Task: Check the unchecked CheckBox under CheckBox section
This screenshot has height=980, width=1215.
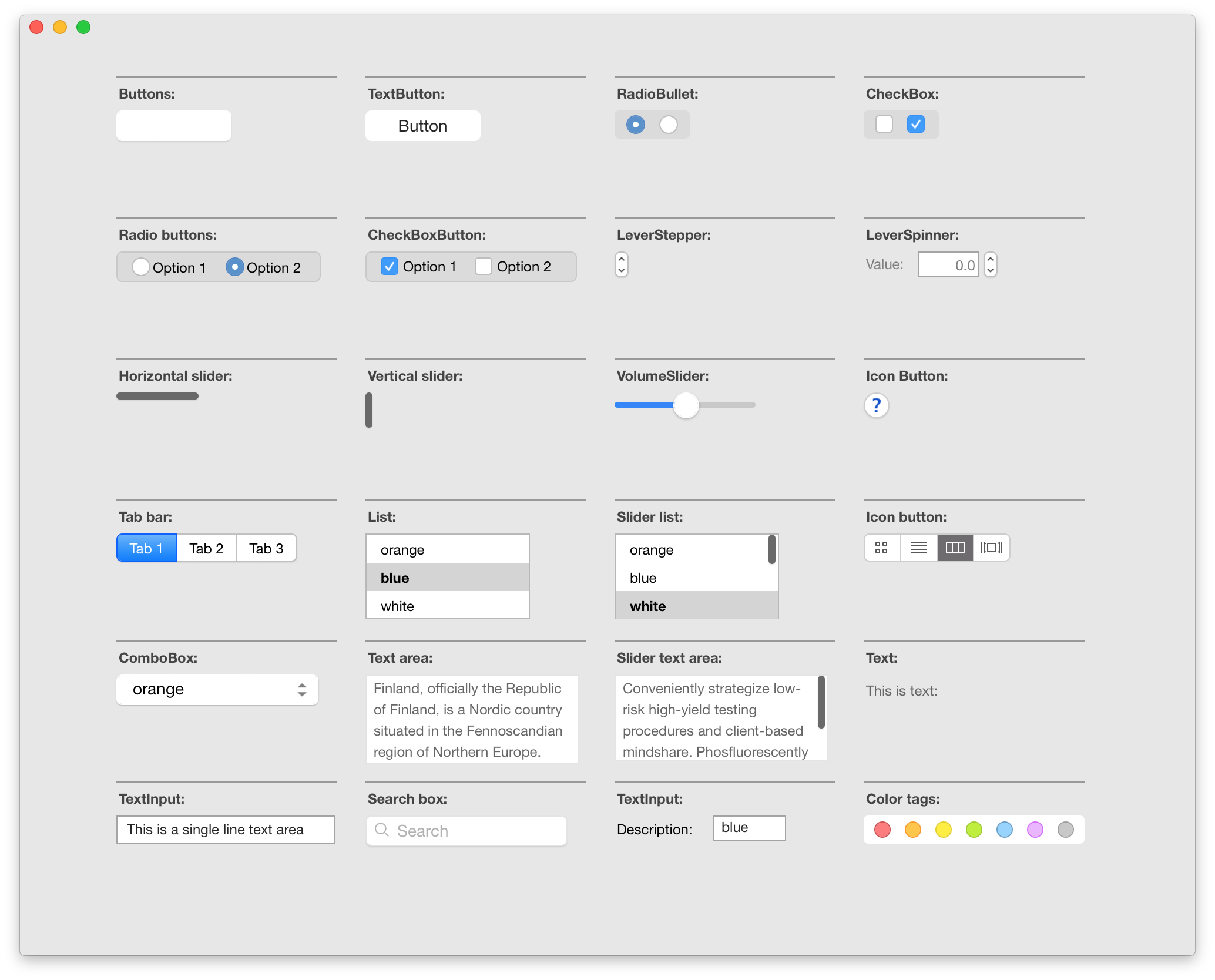Action: click(884, 124)
